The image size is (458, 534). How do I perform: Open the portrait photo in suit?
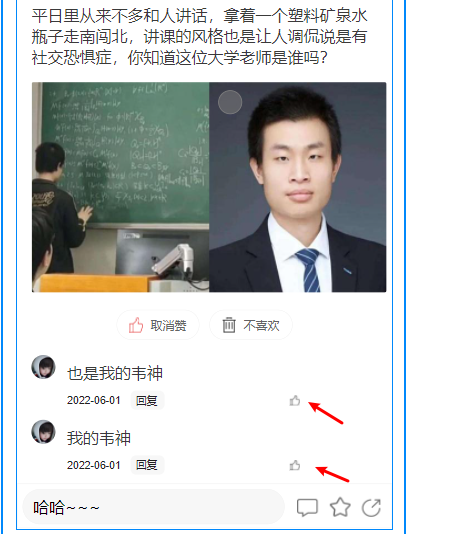tap(298, 187)
